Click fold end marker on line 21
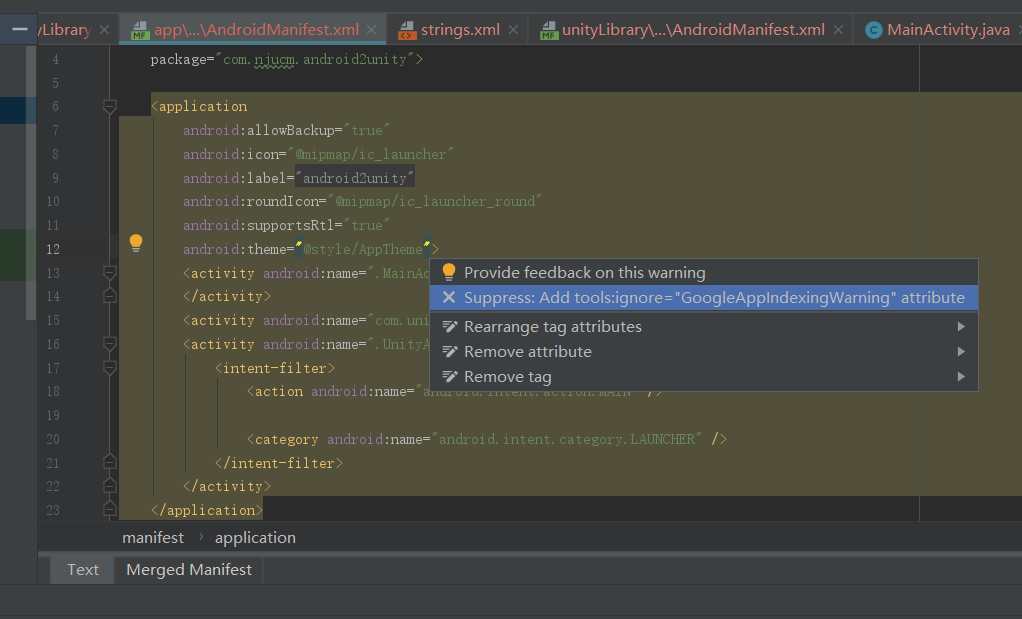 pyautogui.click(x=110, y=463)
